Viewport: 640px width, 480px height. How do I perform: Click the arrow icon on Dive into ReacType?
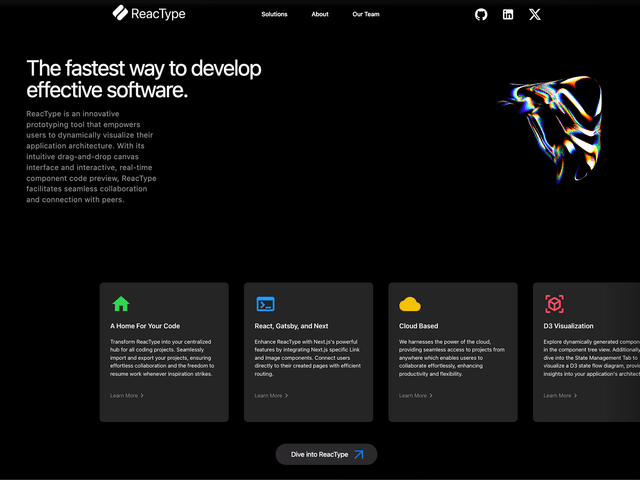point(359,454)
